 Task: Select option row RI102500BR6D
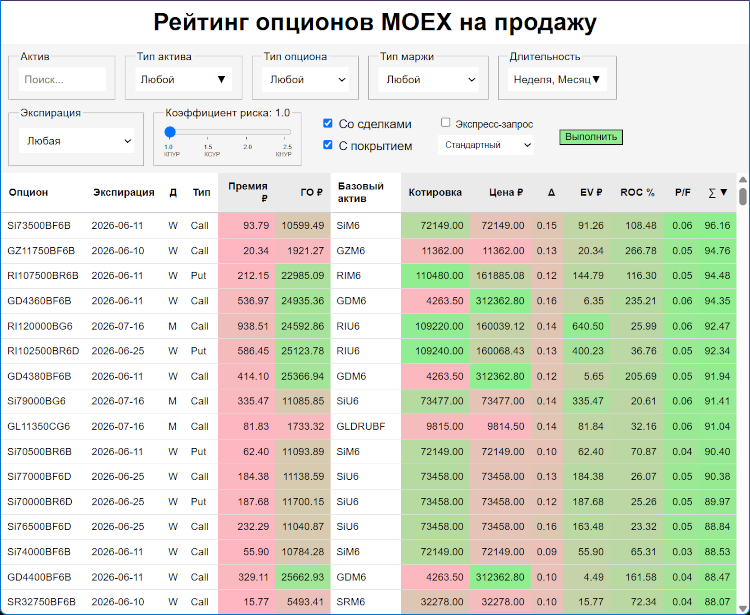[x=368, y=351]
